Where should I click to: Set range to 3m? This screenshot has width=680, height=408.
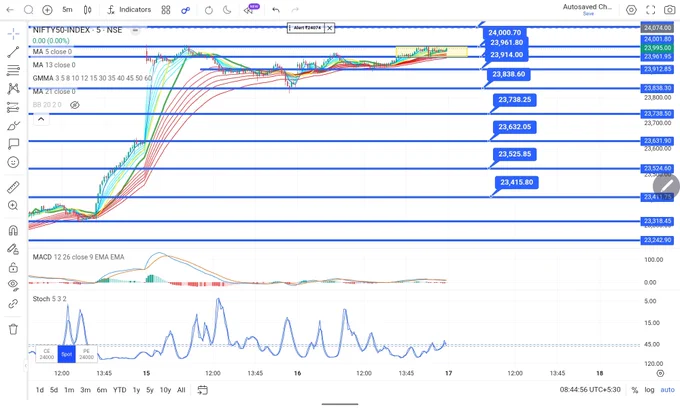[85, 390]
